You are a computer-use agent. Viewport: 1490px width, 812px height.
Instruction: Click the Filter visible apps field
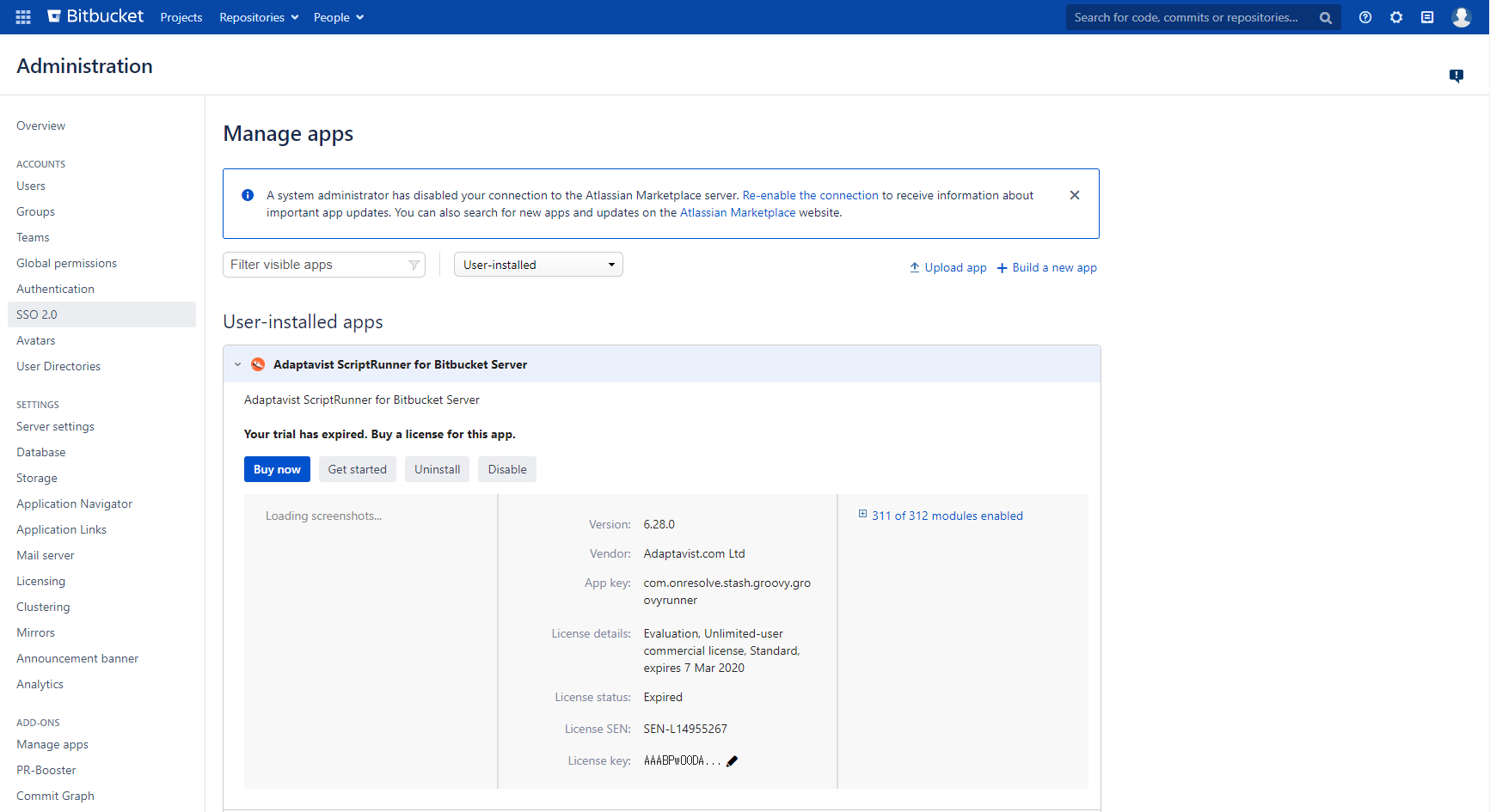click(324, 265)
